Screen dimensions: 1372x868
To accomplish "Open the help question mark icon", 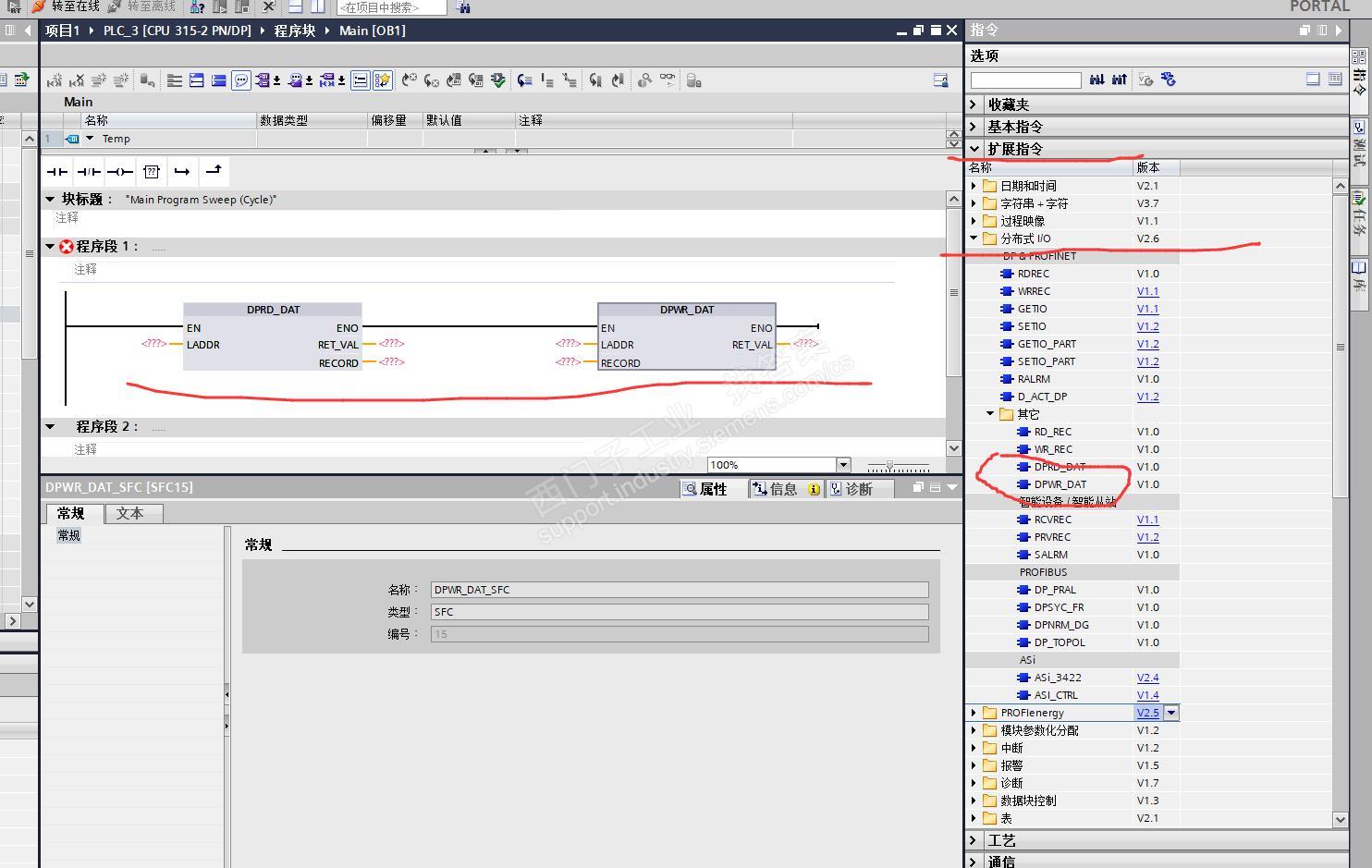I will (x=197, y=6).
